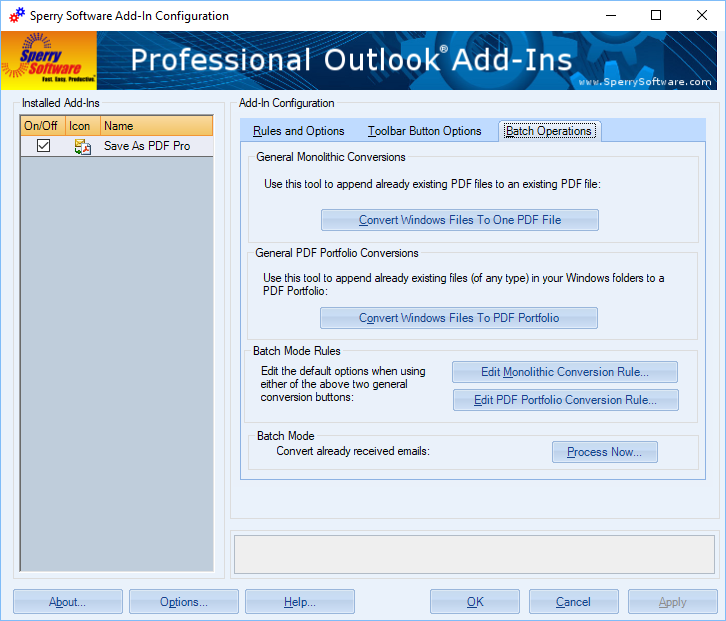
Task: Open the Help button
Action: pos(300,602)
